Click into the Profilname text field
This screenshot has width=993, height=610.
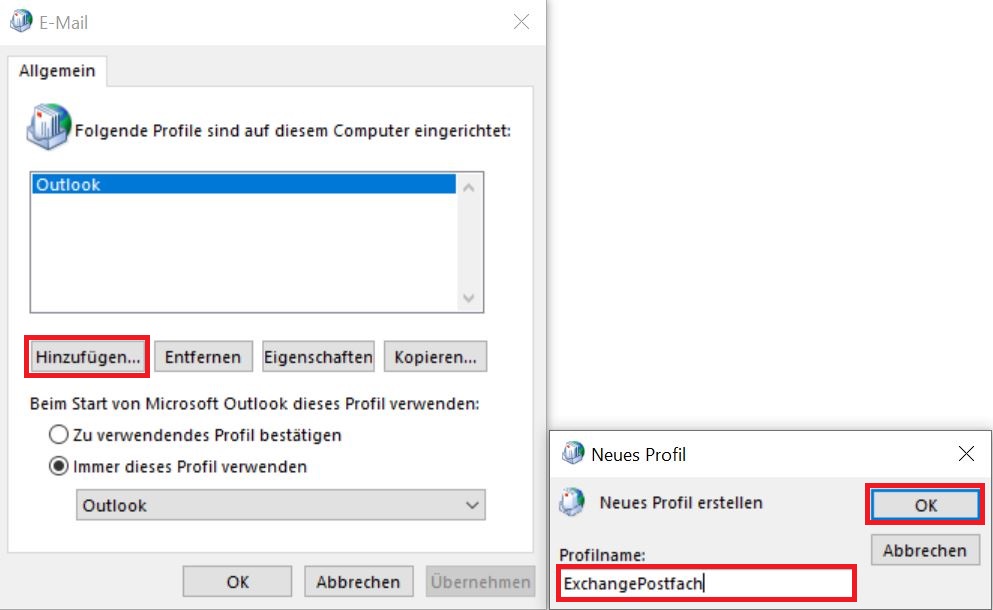705,583
